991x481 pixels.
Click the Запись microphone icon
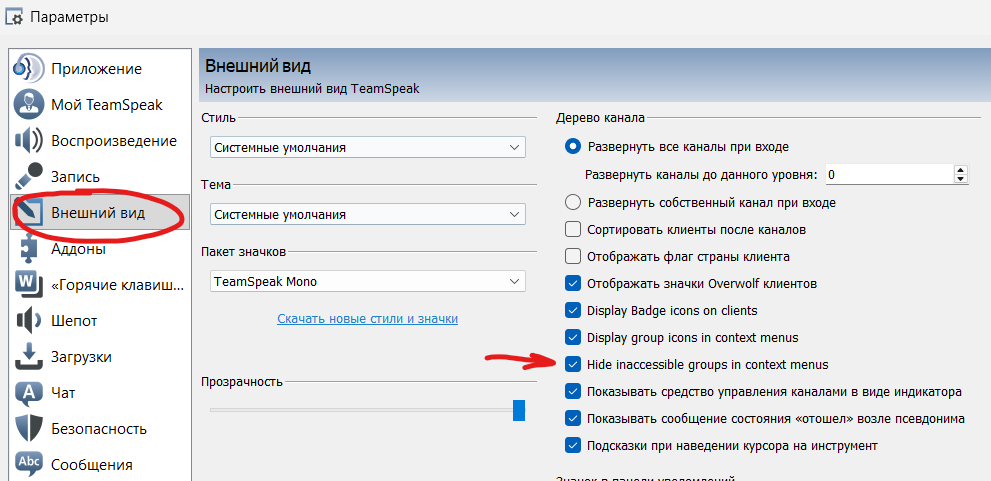(x=28, y=176)
